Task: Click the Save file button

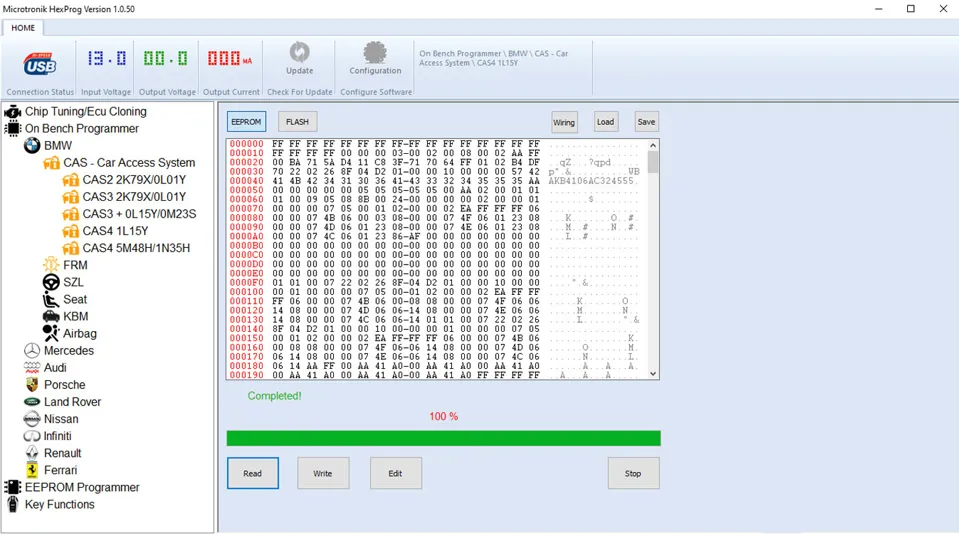Action: [646, 122]
